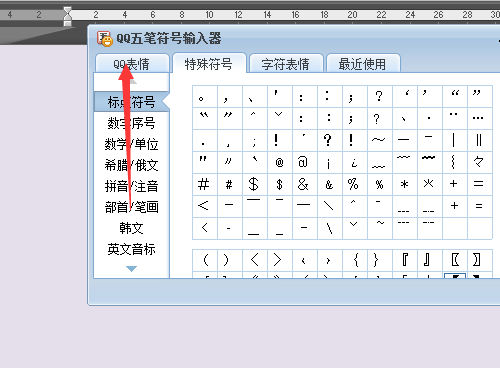500x368 pixels.
Task: Insert the large full-width @ symbol
Action: (x=305, y=162)
